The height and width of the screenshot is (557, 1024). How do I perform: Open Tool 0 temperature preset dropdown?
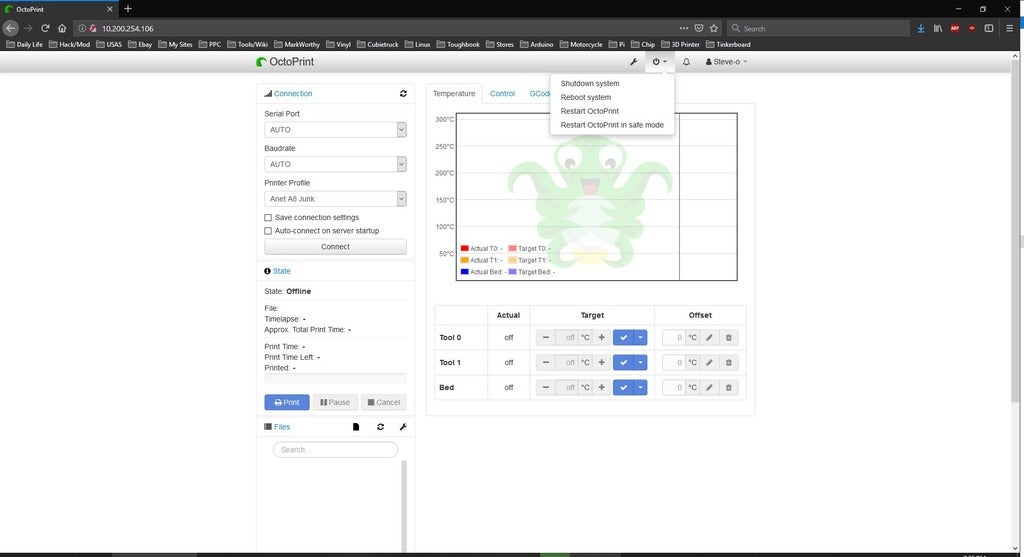point(641,338)
